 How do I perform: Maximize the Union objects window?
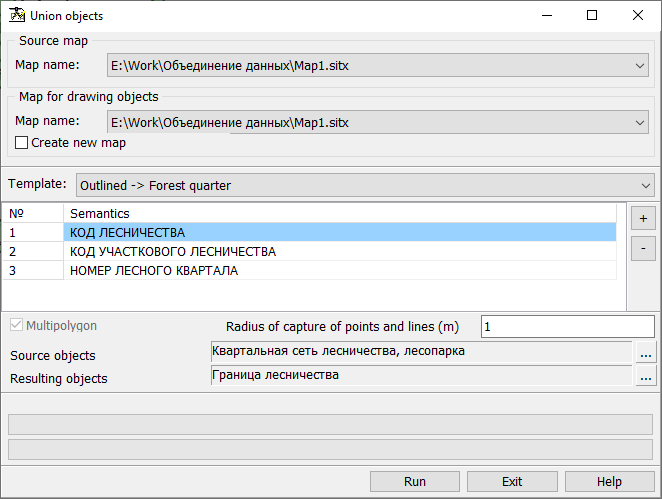(592, 16)
